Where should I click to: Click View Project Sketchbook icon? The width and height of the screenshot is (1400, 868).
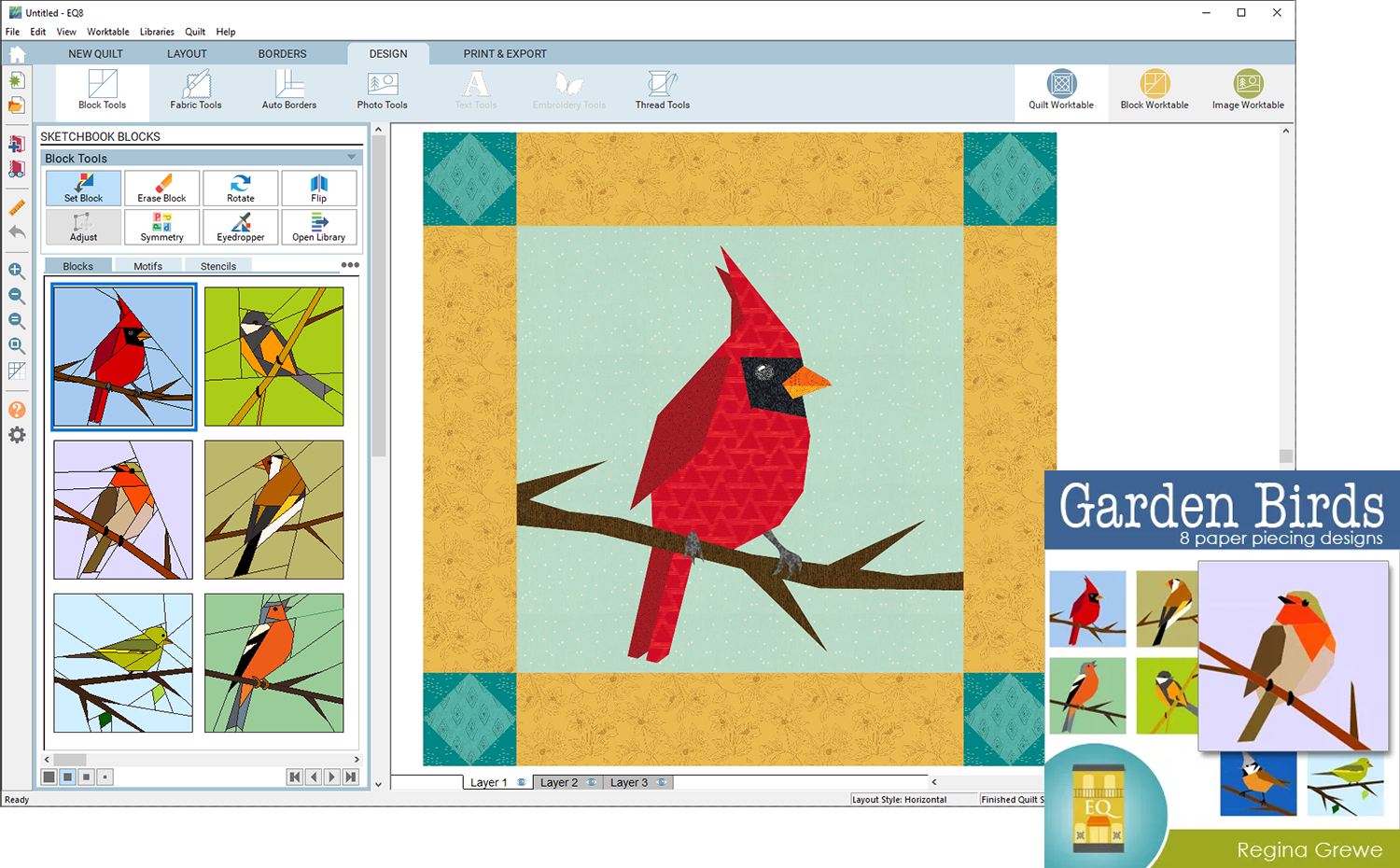(17, 169)
